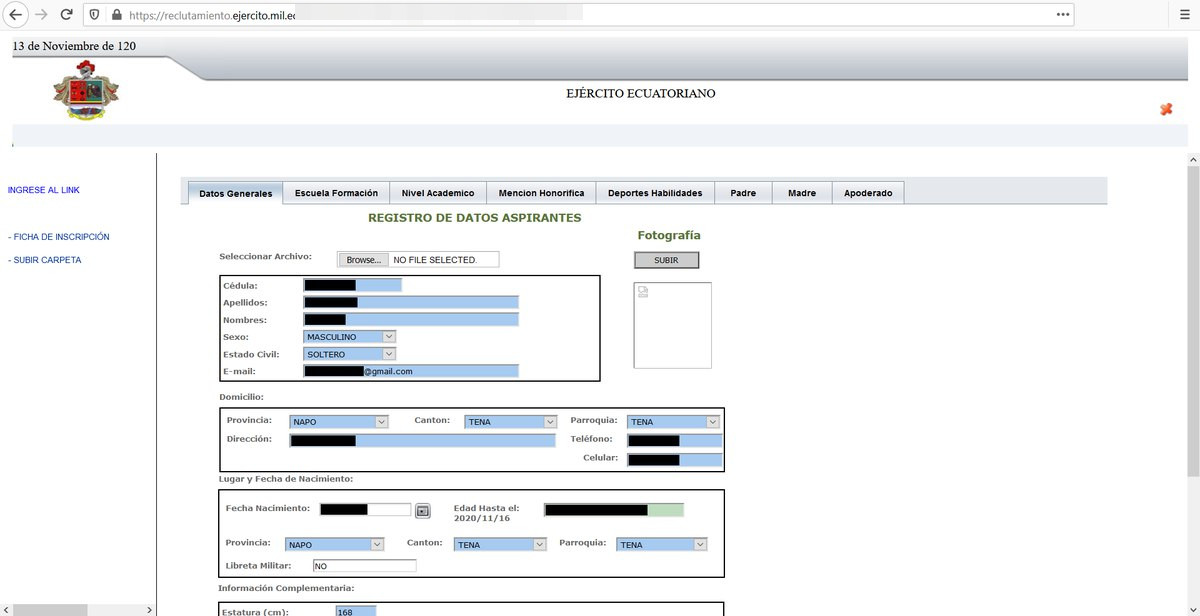Click the padlock site security icon

(x=116, y=15)
